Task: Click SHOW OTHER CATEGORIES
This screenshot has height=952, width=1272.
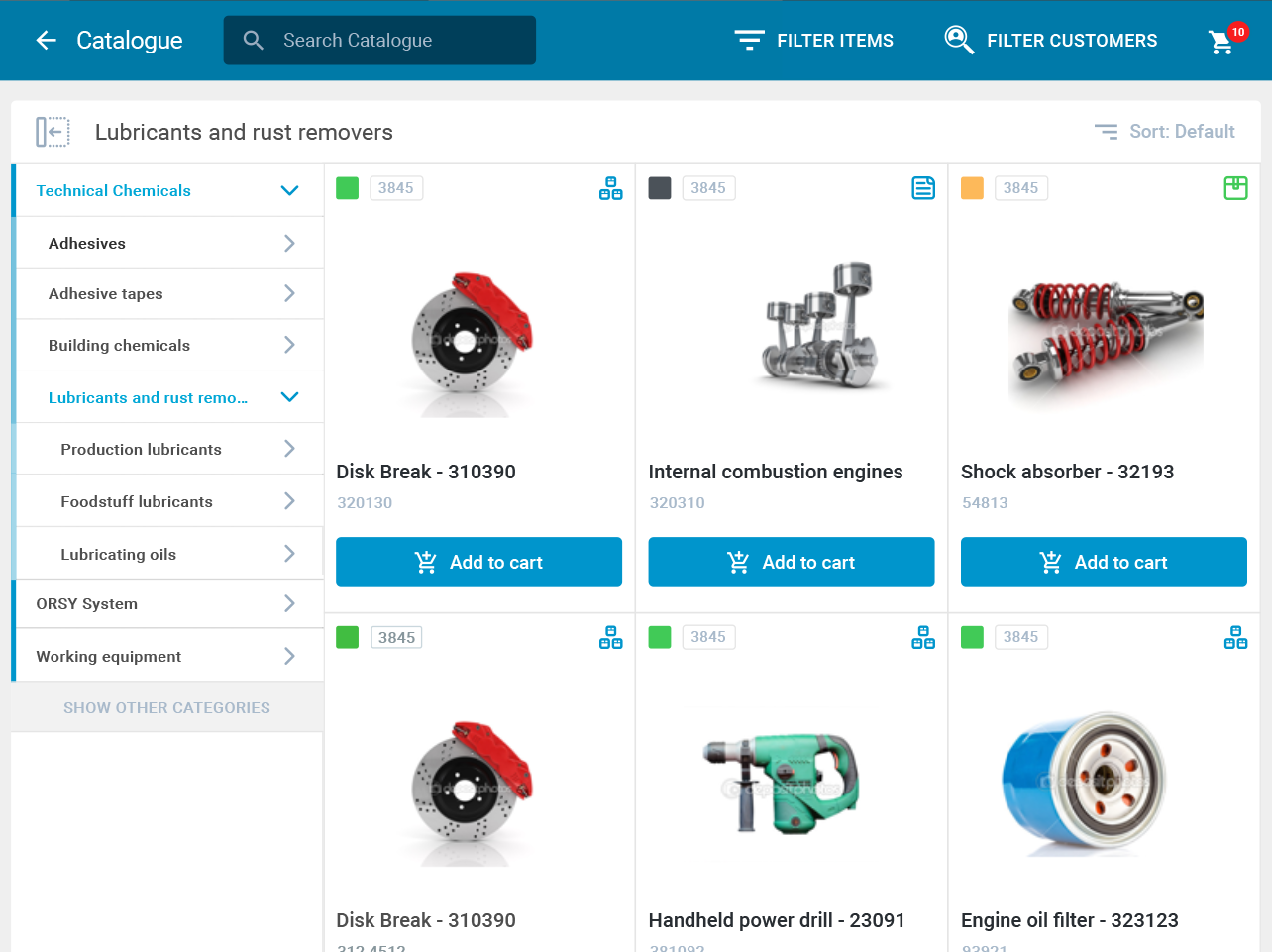Action: click(166, 707)
